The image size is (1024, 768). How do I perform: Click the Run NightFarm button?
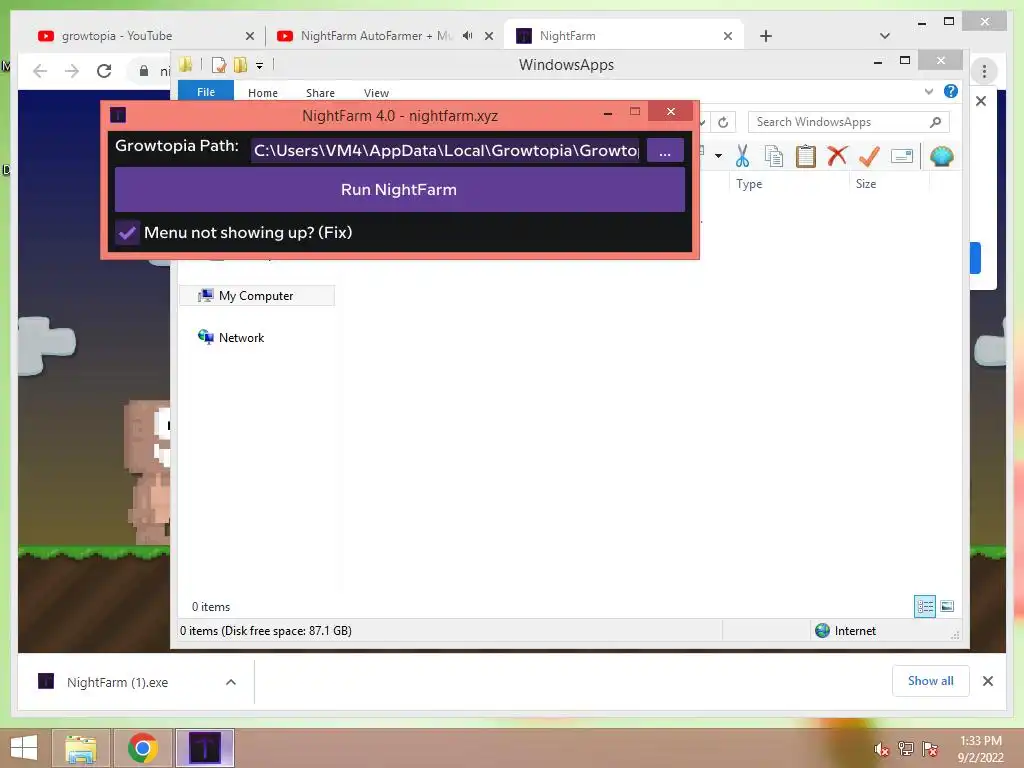[x=400, y=190]
